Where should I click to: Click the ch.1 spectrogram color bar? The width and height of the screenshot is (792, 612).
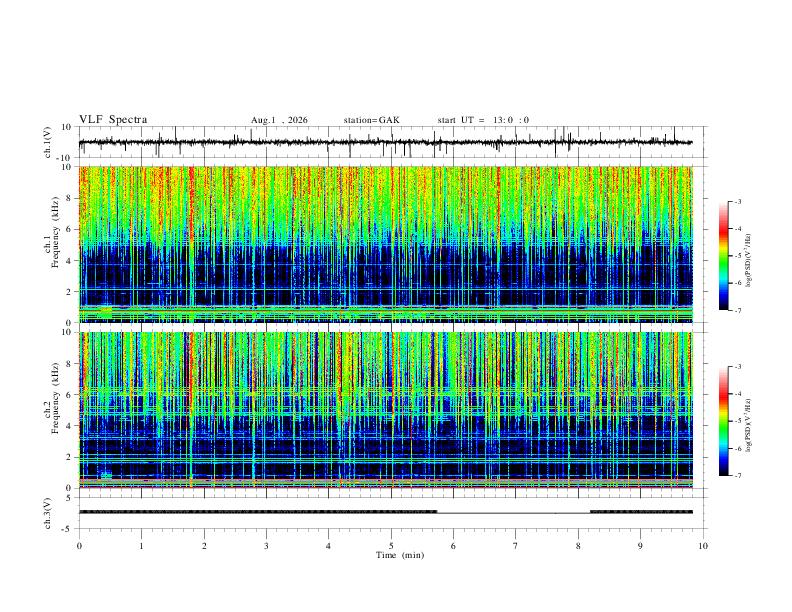click(x=723, y=256)
